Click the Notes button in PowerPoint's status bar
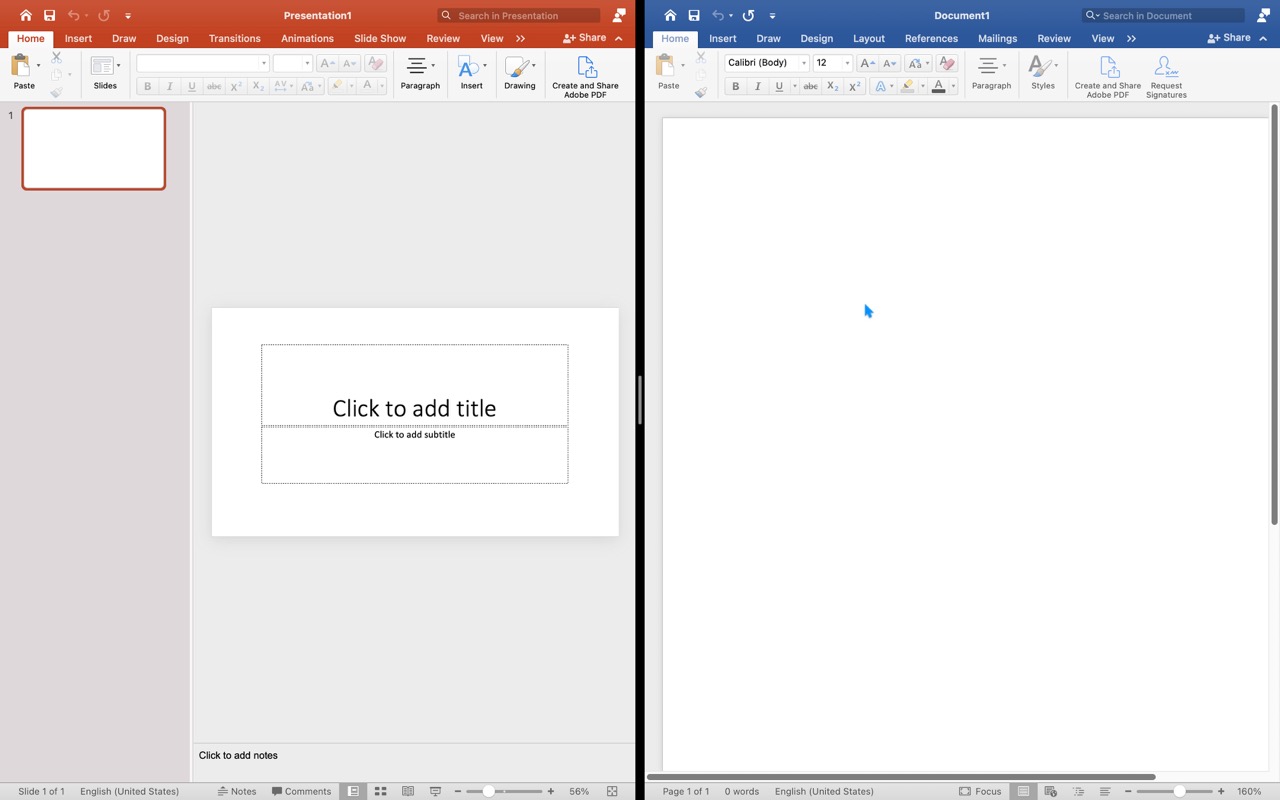The width and height of the screenshot is (1280, 800). (237, 791)
